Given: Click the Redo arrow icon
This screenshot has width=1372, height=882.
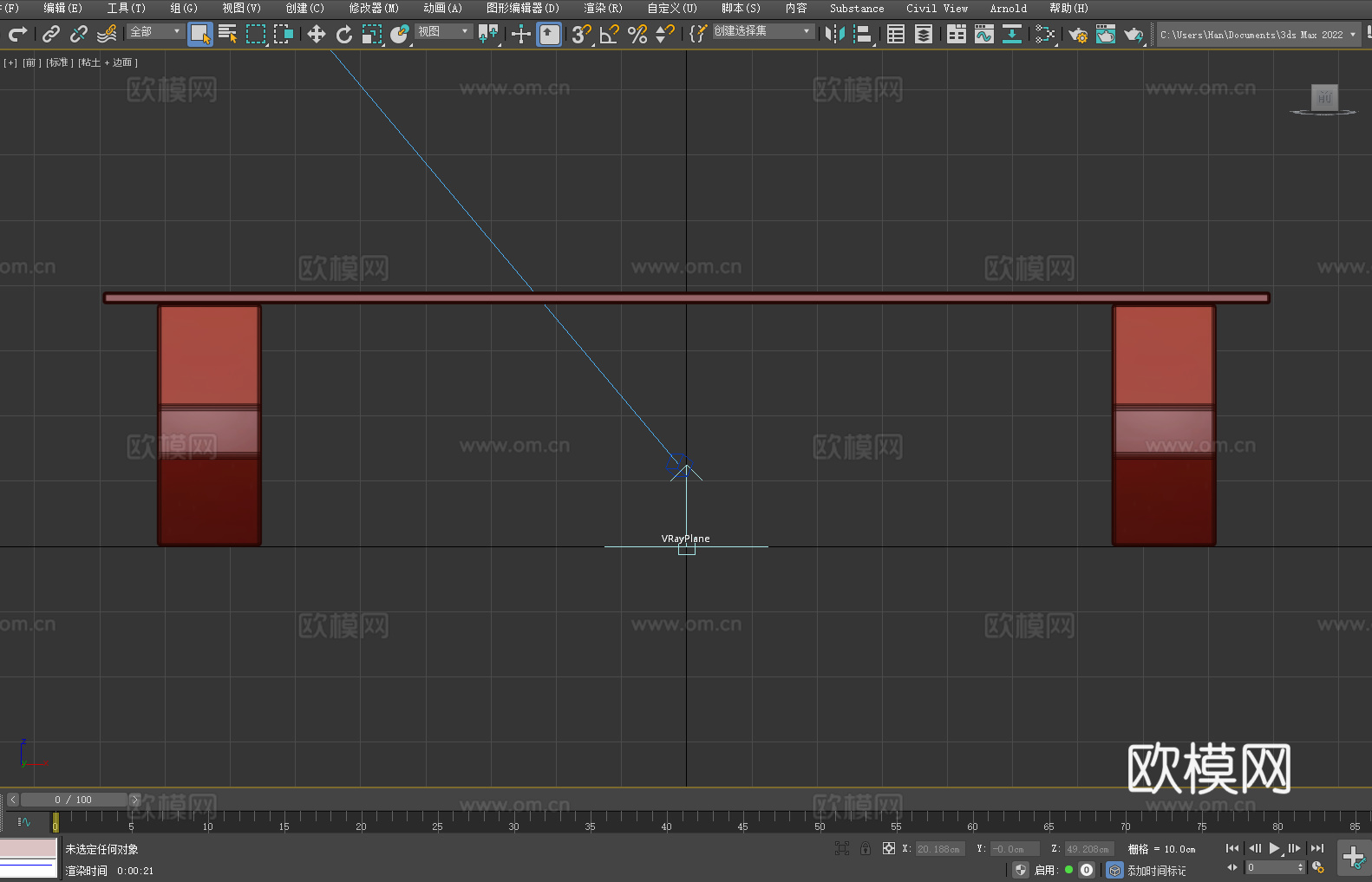Looking at the screenshot, I should 17,34.
